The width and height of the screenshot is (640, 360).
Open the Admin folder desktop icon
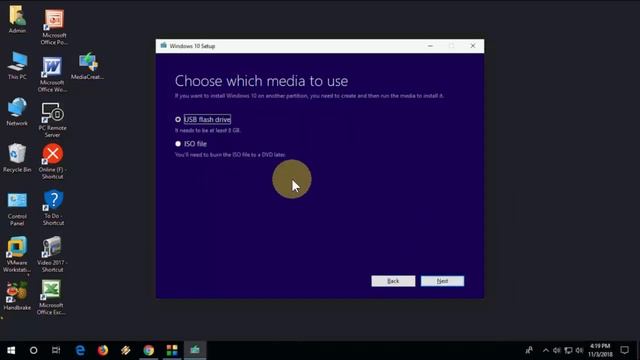(17, 19)
